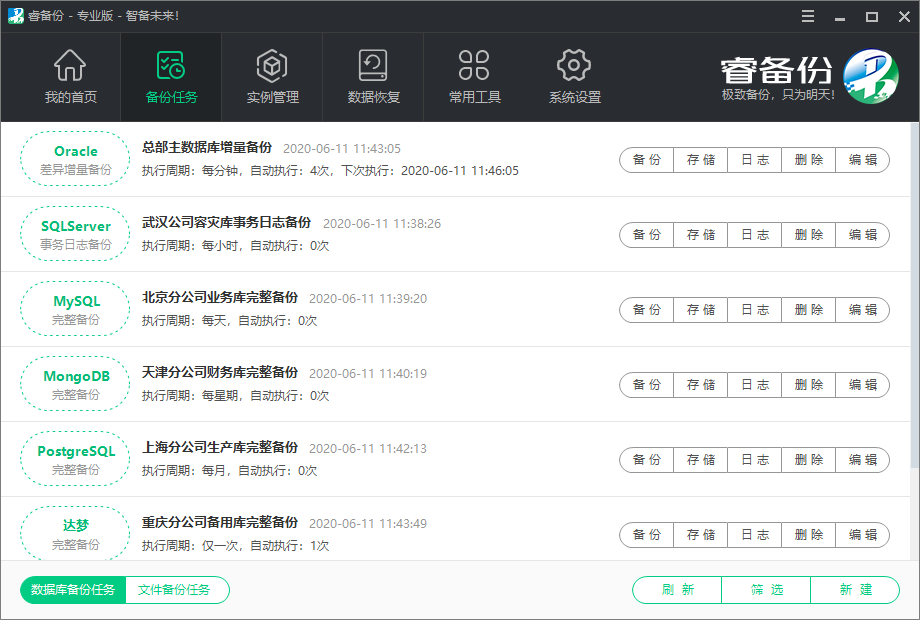Click the PostgreSQL 完整备份 badge
The image size is (920, 620).
75,459
